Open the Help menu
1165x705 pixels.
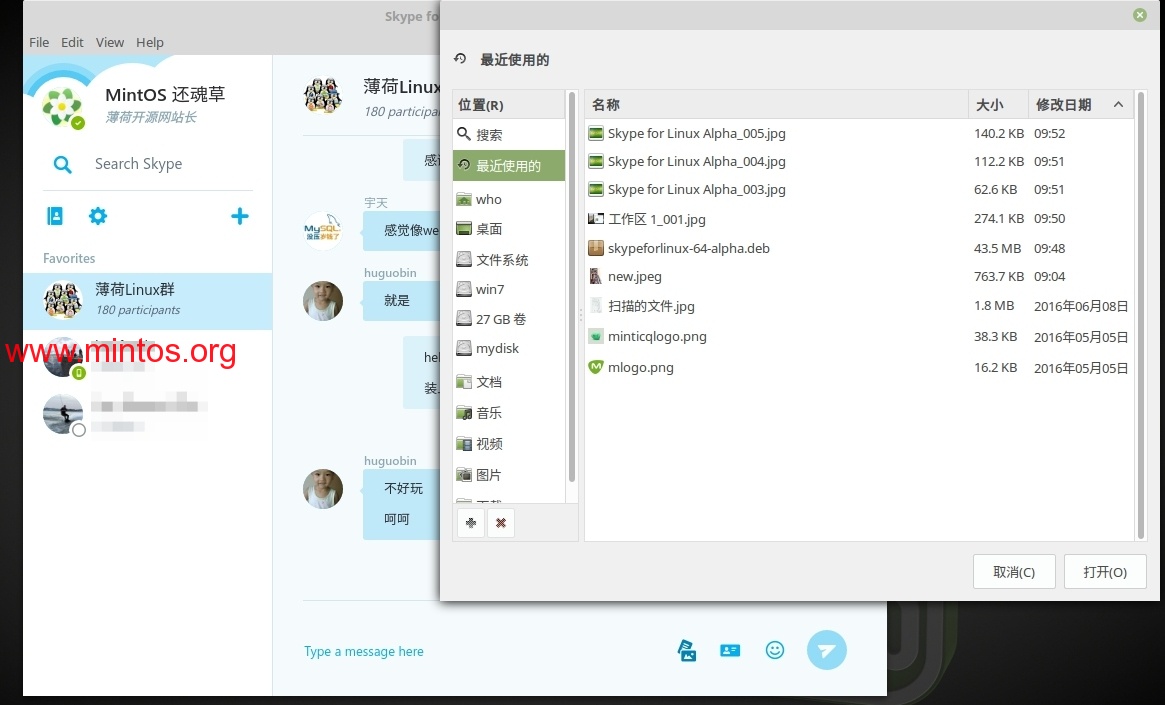[x=149, y=42]
